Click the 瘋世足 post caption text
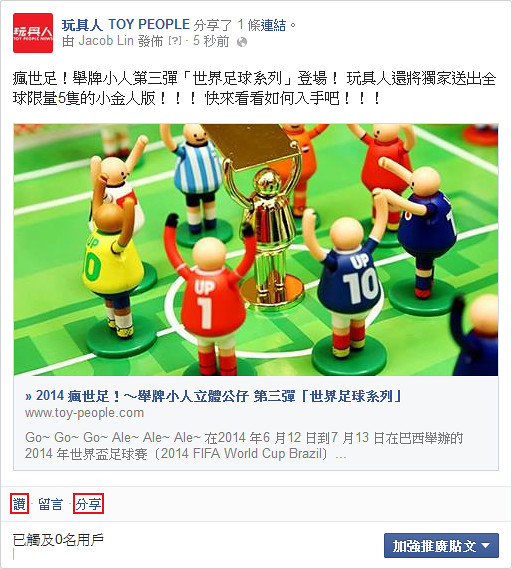The width and height of the screenshot is (512, 569). pos(254,88)
